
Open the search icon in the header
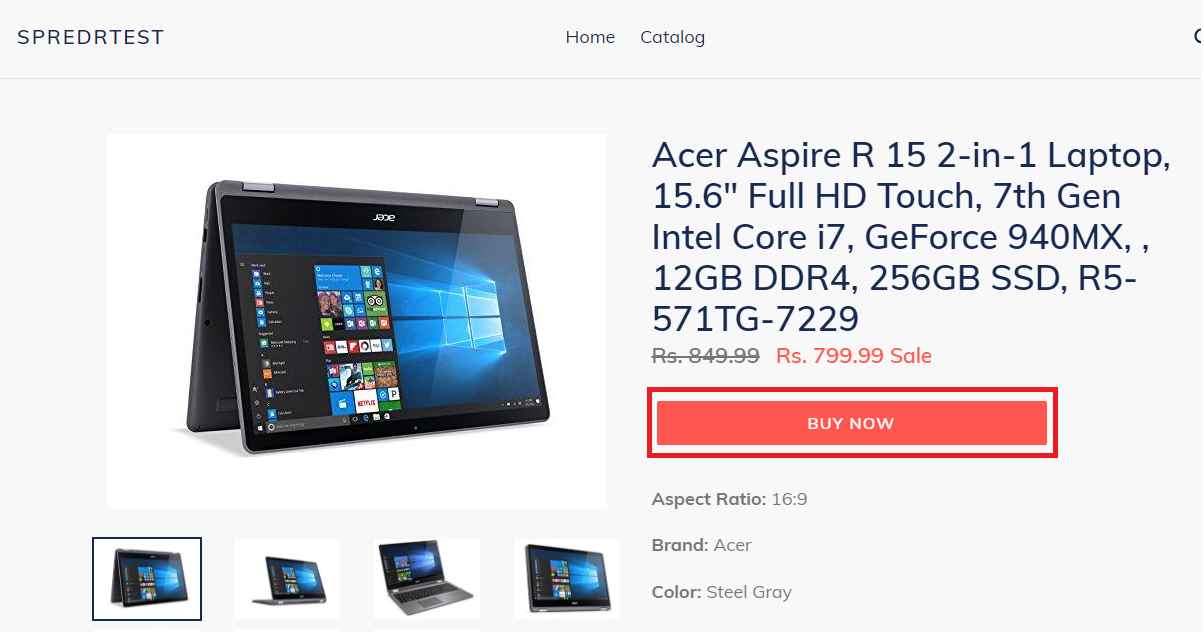(1198, 37)
